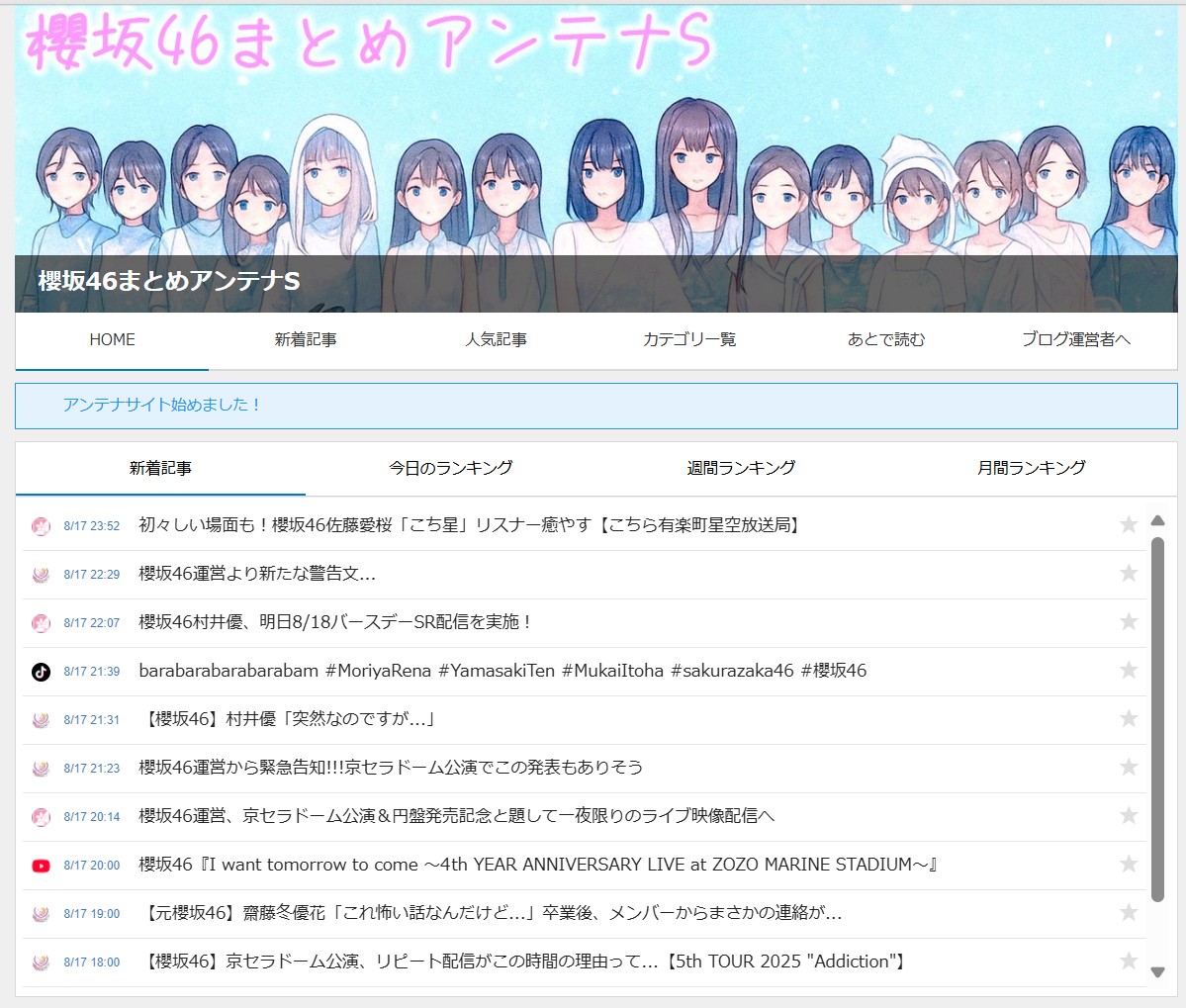Viewport: 1186px width, 1008px height.
Task: Open 村井優 明日8/18バースデーSR配信 article
Action: (336, 621)
